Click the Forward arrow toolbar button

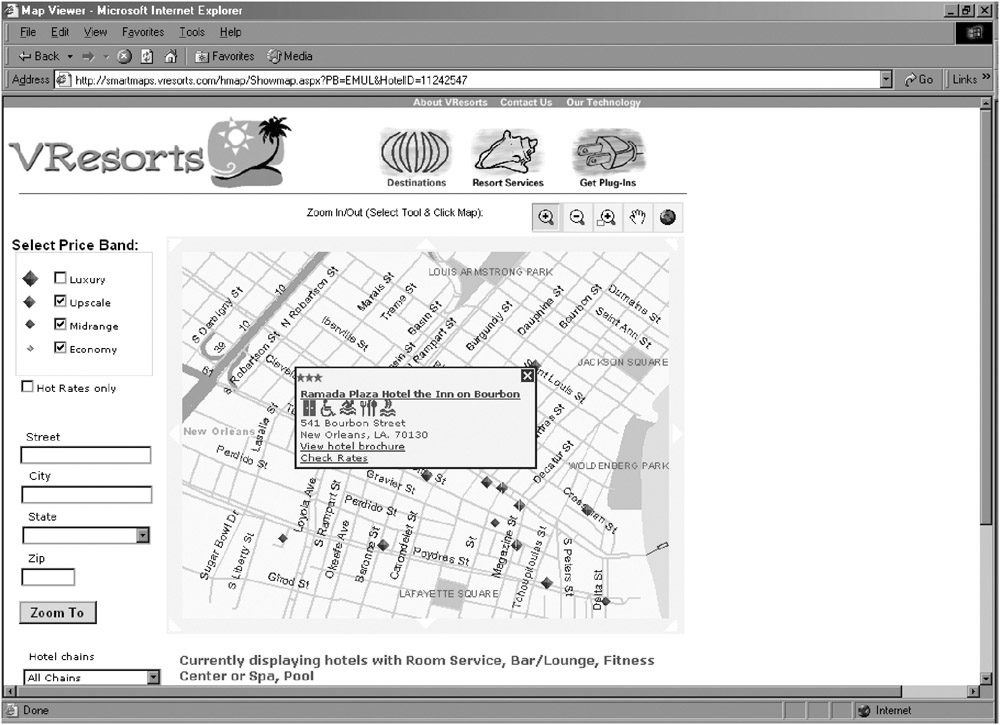click(x=88, y=57)
